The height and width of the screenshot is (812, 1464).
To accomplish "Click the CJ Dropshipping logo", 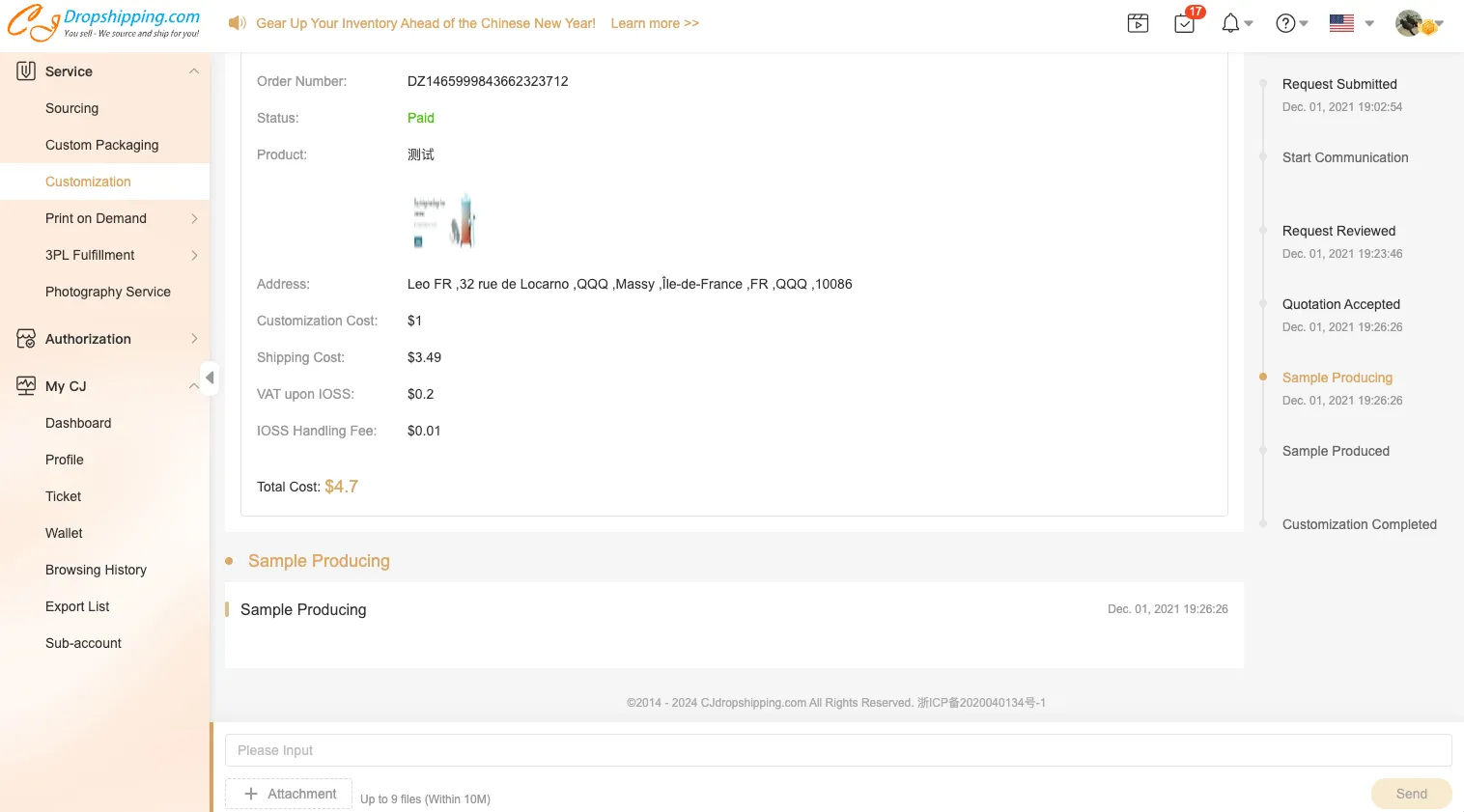I will (x=104, y=23).
